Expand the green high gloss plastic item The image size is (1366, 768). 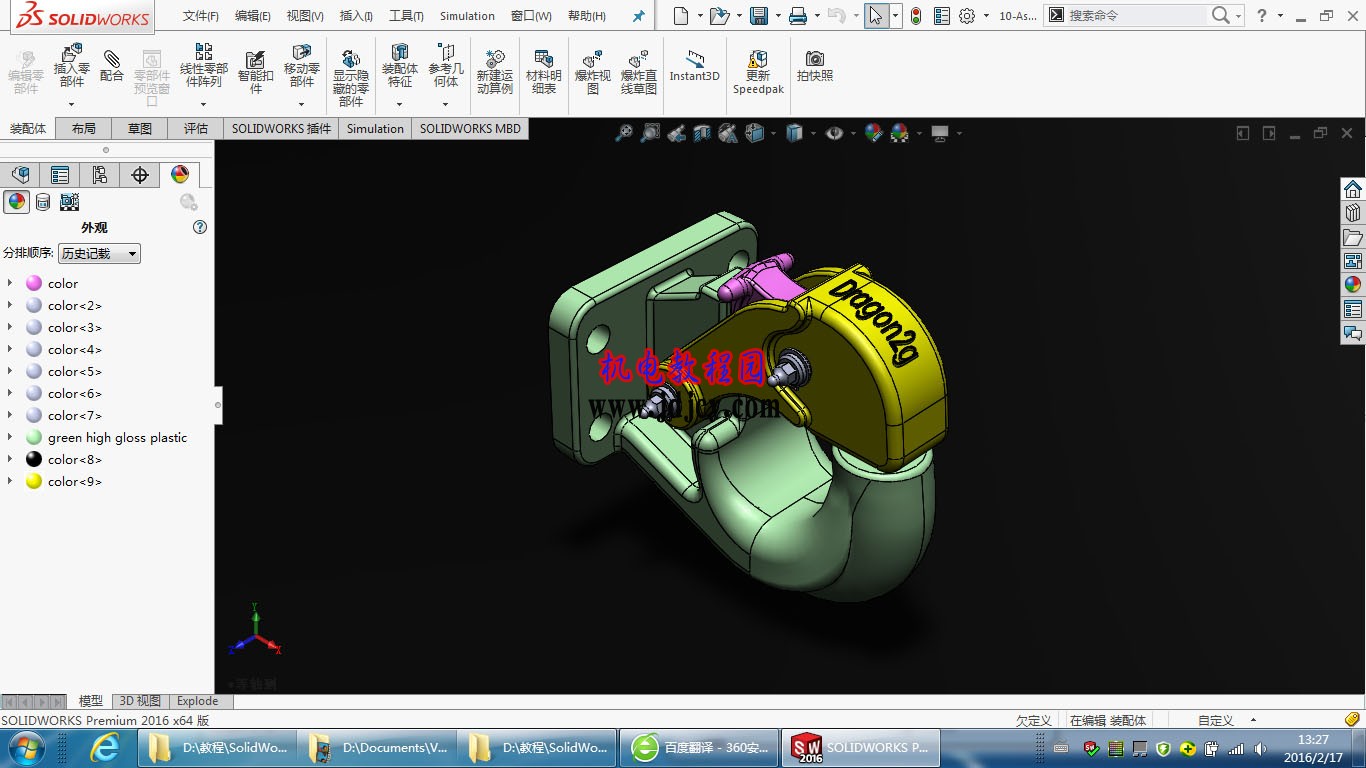click(x=10, y=437)
